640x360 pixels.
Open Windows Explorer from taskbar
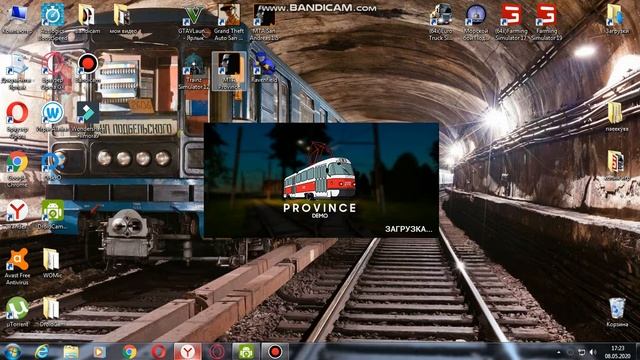71,351
